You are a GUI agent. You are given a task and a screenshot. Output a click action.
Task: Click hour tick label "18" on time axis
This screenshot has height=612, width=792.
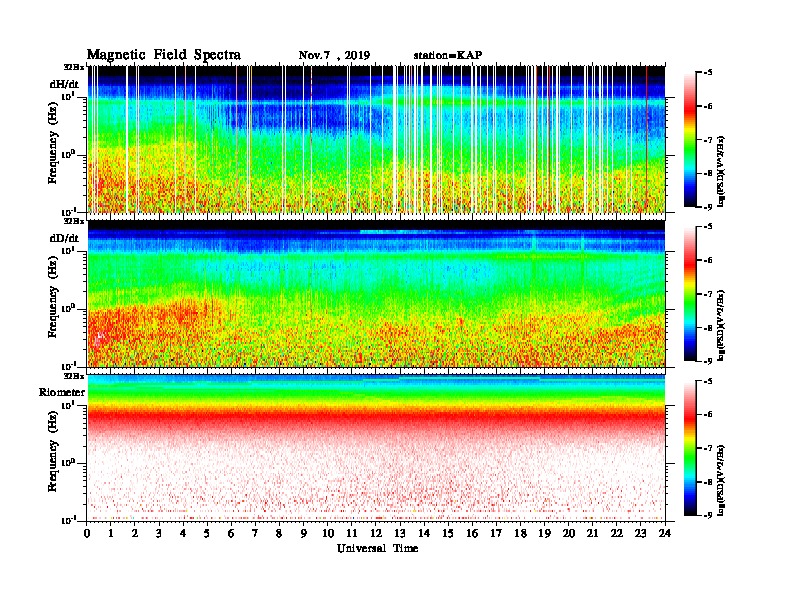(x=520, y=534)
